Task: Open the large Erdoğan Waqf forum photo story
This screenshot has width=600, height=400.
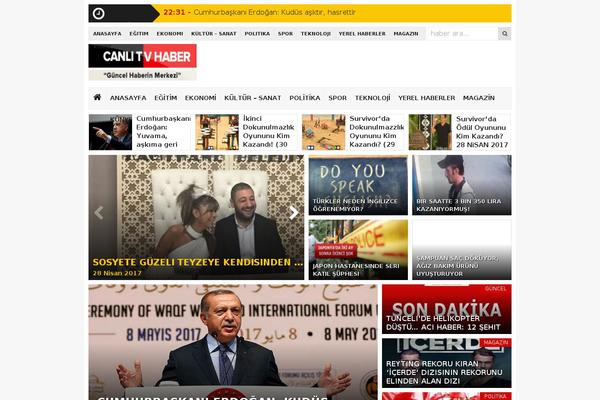Action: 233,342
